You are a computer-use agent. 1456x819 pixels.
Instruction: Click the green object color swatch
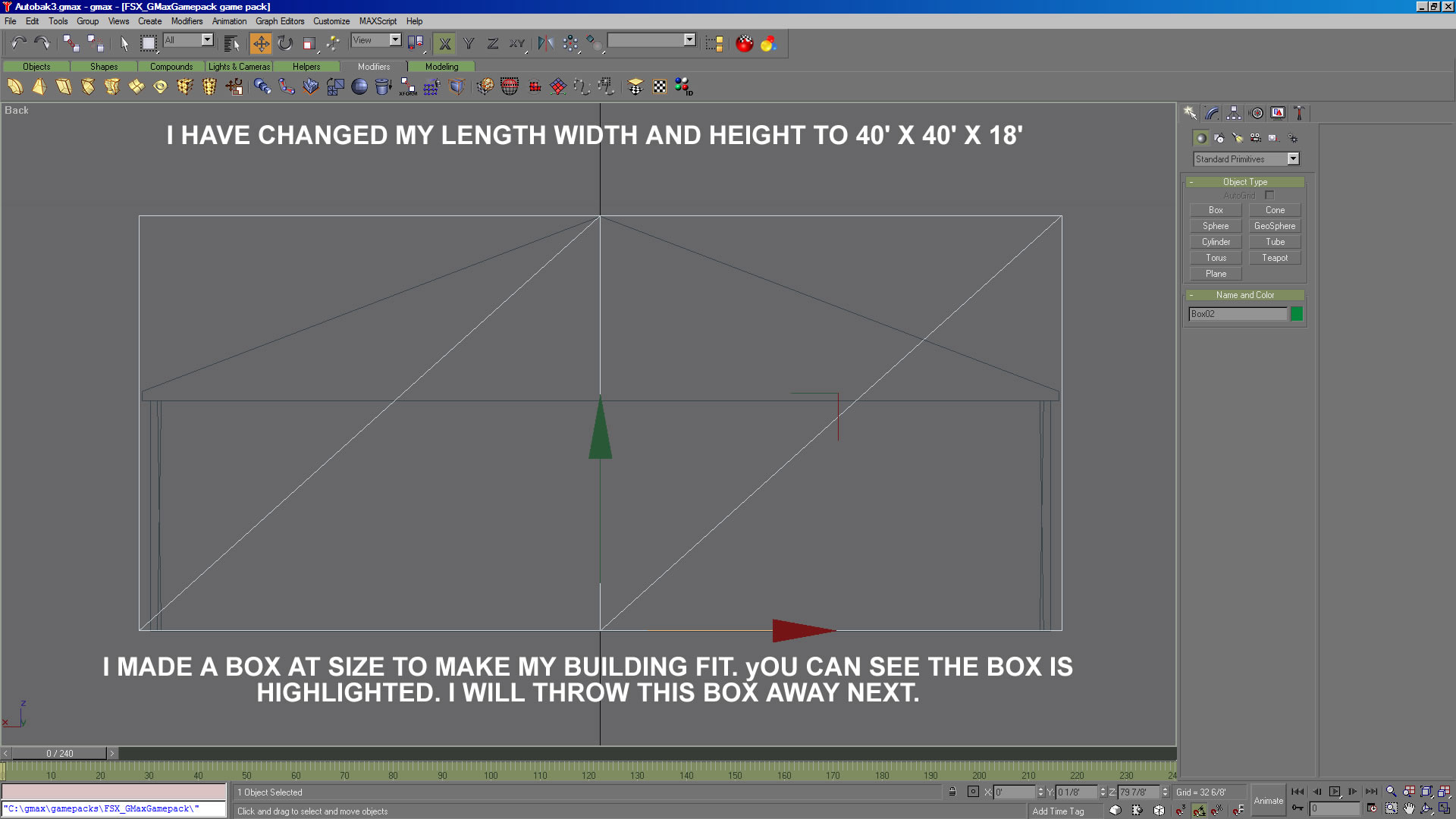click(x=1297, y=314)
